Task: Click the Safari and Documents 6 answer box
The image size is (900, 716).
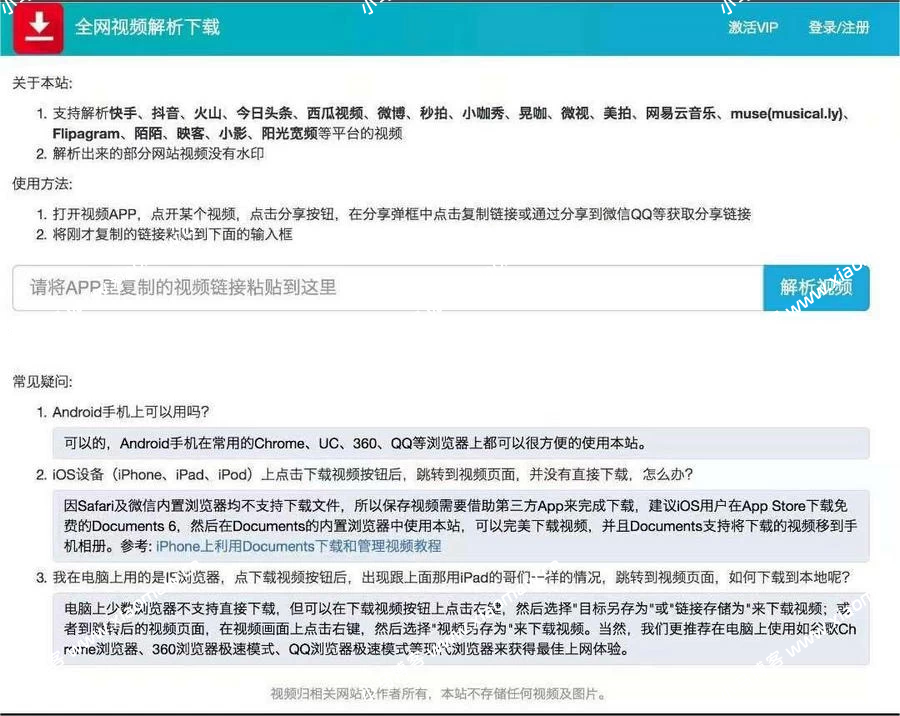Action: click(460, 525)
